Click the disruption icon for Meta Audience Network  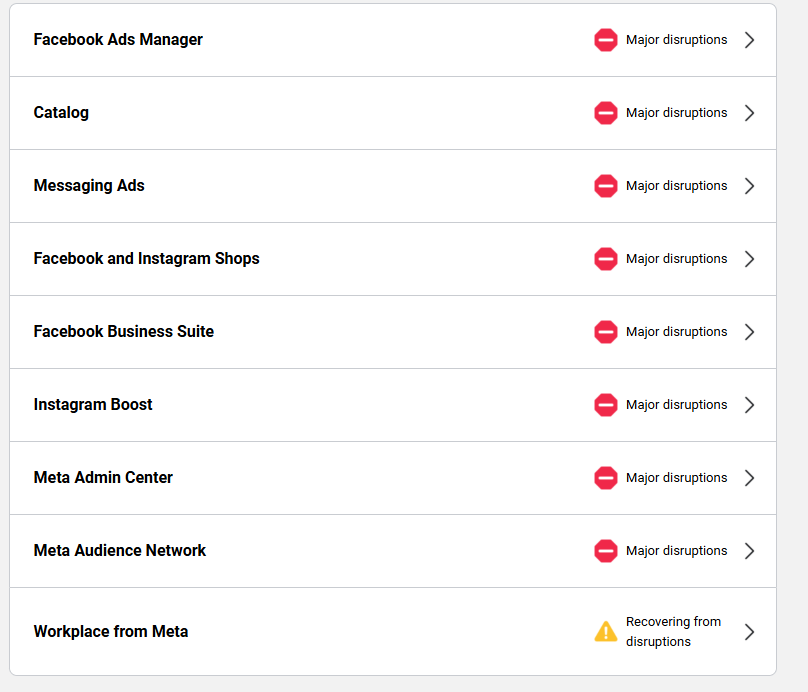pos(606,551)
